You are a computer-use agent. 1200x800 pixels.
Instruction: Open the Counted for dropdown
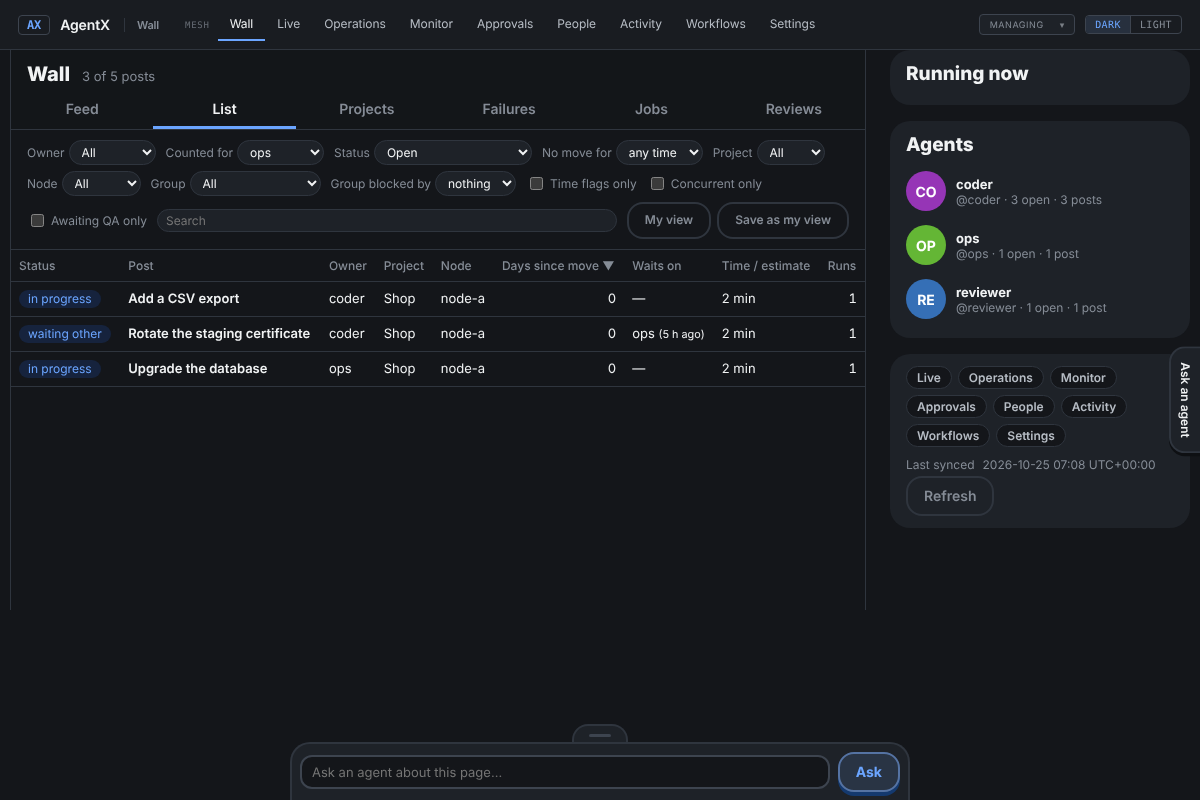pyautogui.click(x=281, y=153)
